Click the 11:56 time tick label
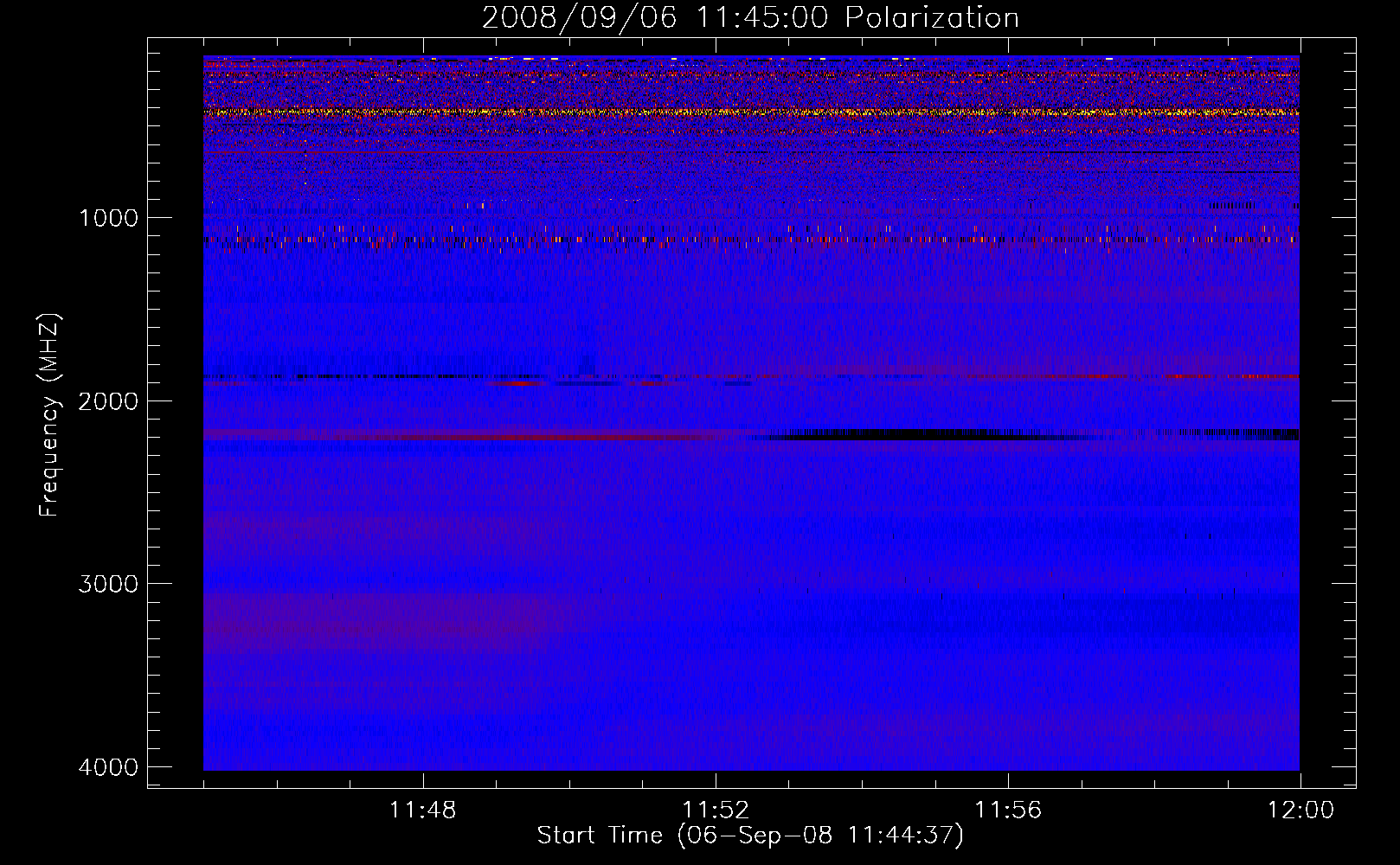The image size is (1400, 865). 1008,811
